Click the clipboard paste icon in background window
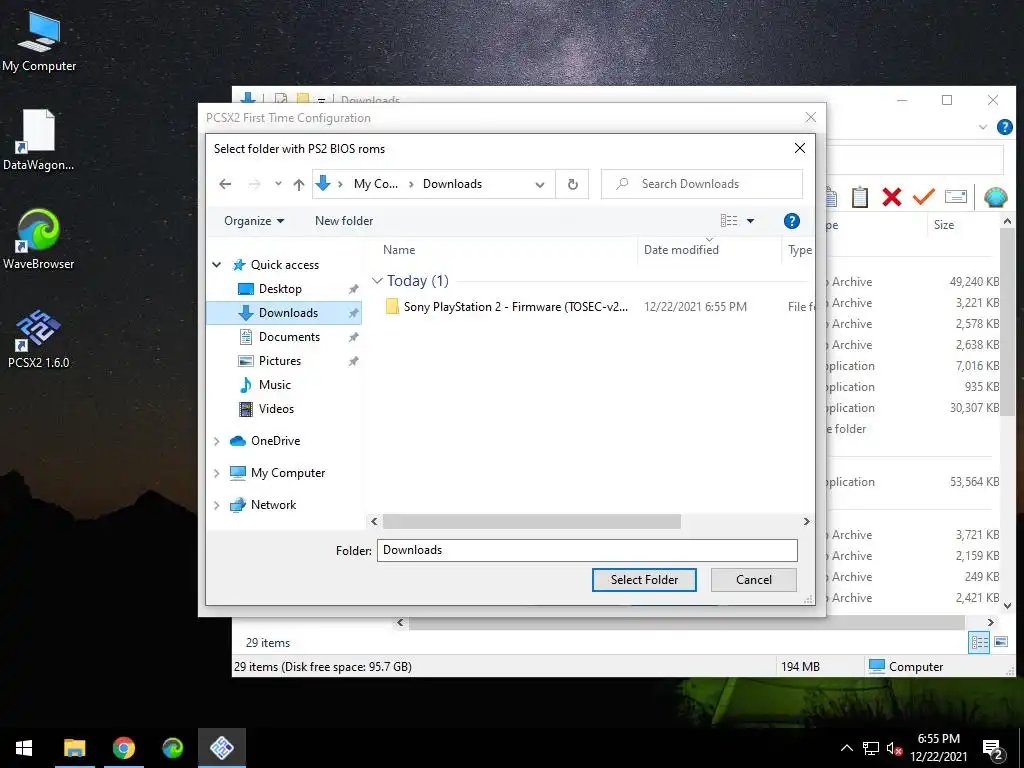Viewport: 1024px width, 768px height. [859, 197]
